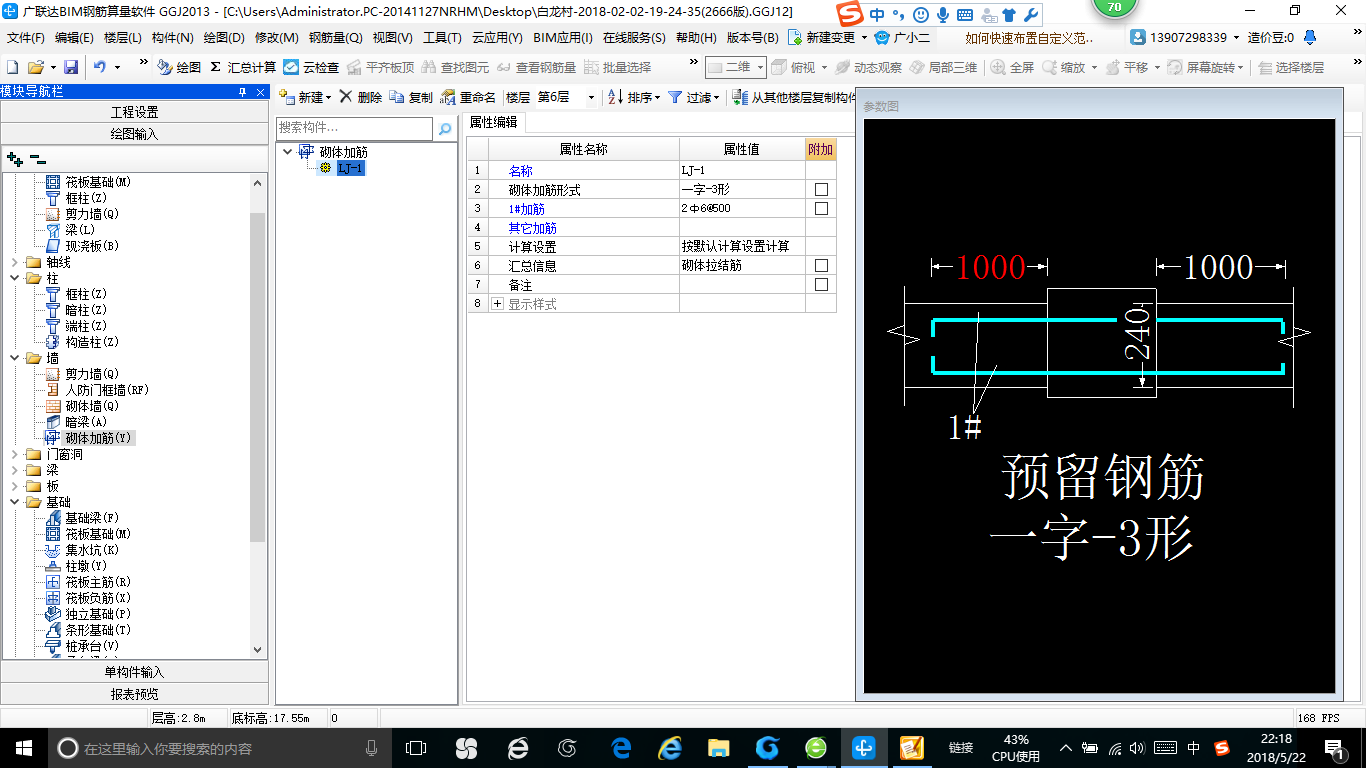Screen dimensions: 1366x768
Task: Click 从其他楼层复制构件 copy from other floors
Action: (x=795, y=97)
